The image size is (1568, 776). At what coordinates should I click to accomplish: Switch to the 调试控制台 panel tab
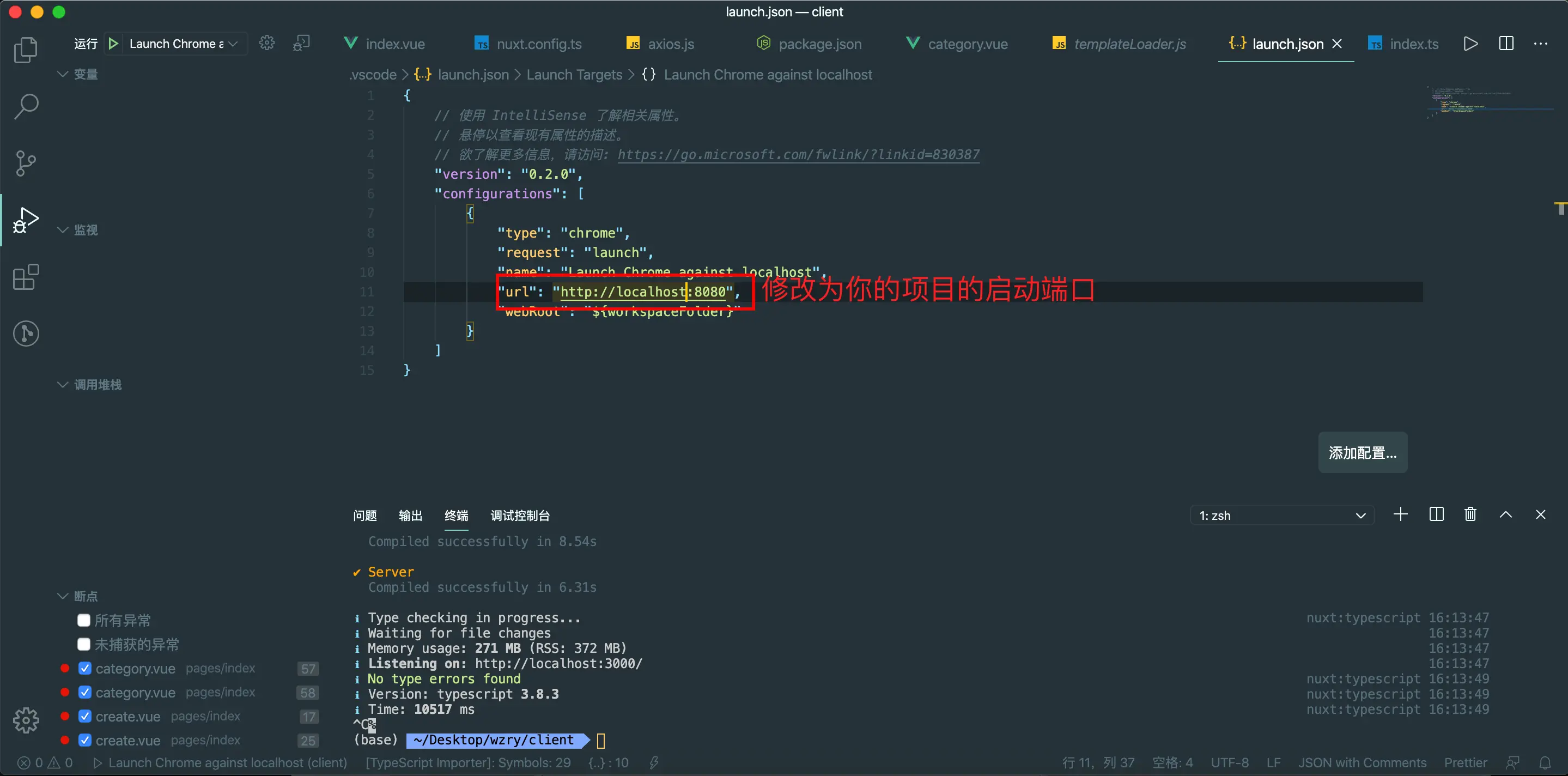tap(520, 516)
